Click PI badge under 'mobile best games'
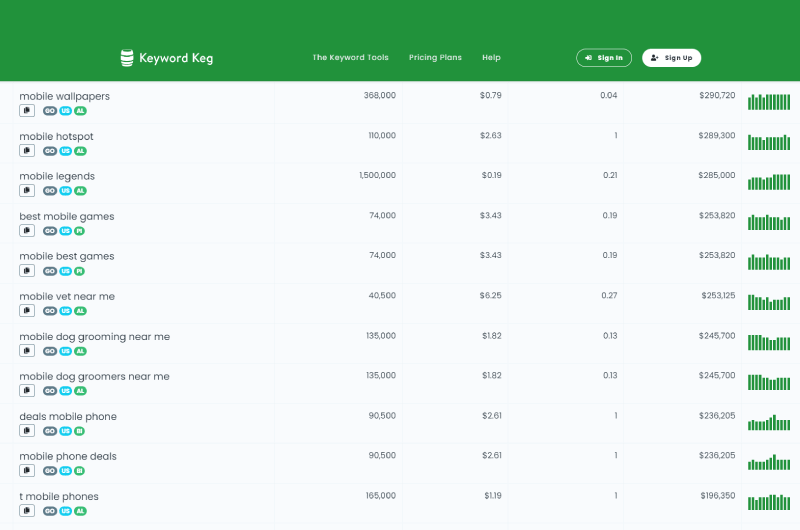 click(79, 271)
